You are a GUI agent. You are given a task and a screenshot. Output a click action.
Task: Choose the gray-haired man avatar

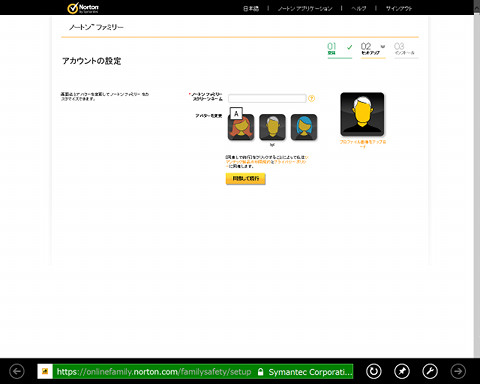(272, 127)
